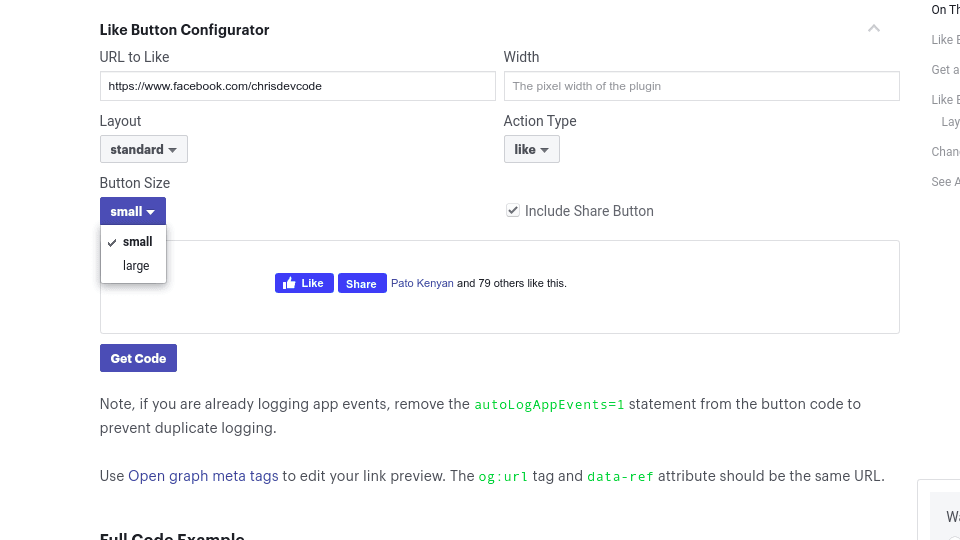The width and height of the screenshot is (960, 540).
Task: Click the URL to Like input field
Action: point(298,86)
